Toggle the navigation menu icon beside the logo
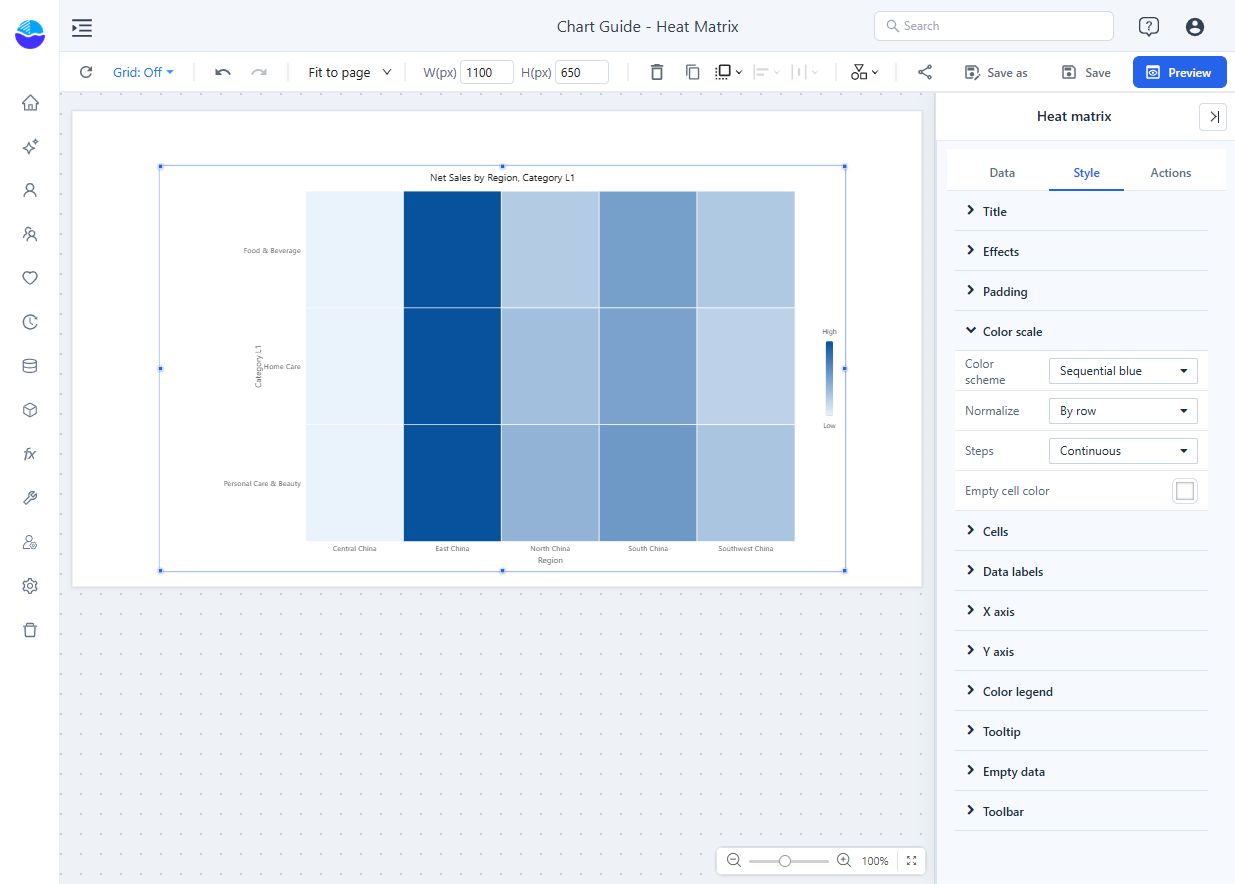The image size is (1235, 884). click(82, 27)
